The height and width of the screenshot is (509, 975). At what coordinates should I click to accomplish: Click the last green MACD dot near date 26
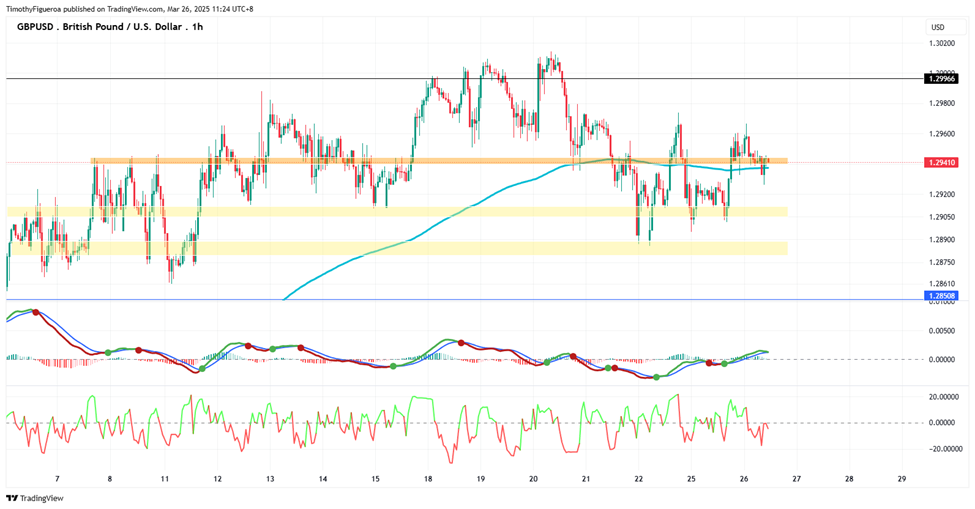click(x=724, y=364)
